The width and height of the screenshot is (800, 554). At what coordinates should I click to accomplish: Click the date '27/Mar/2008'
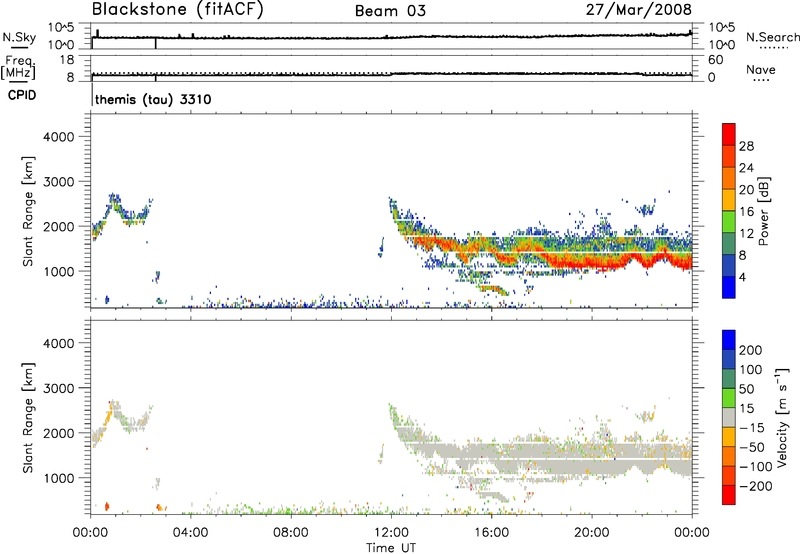(x=639, y=10)
